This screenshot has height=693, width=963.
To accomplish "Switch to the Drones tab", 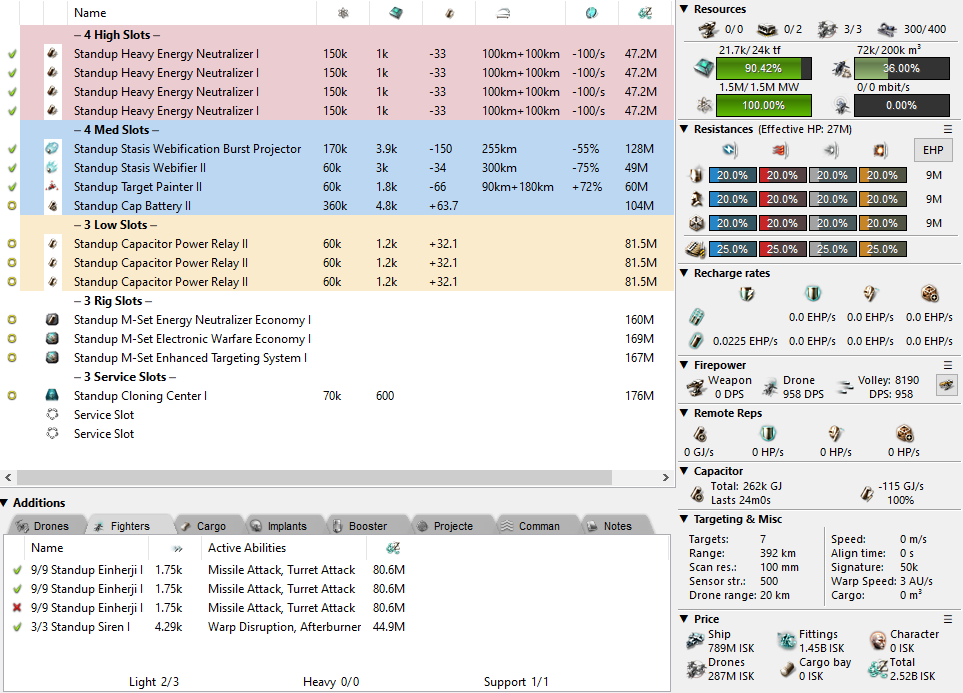I will coord(43,526).
